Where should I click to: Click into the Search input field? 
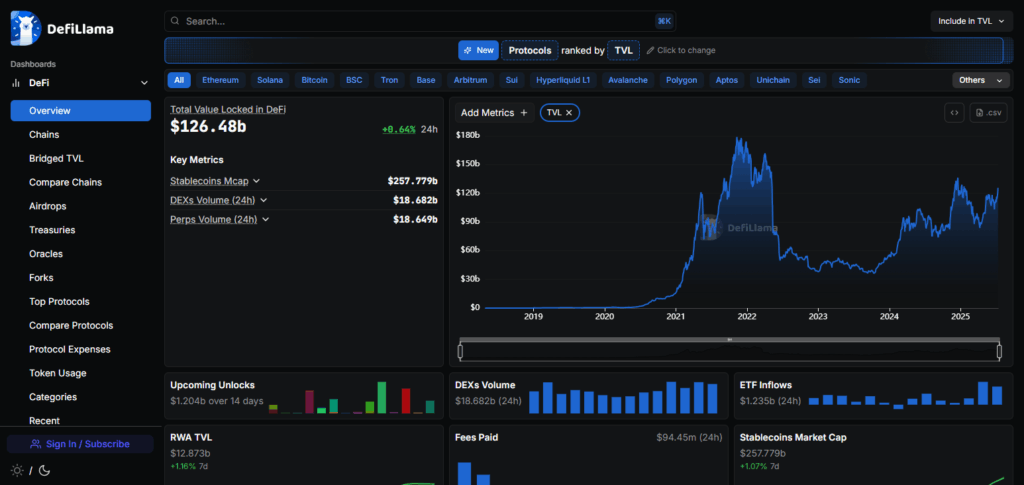400,21
